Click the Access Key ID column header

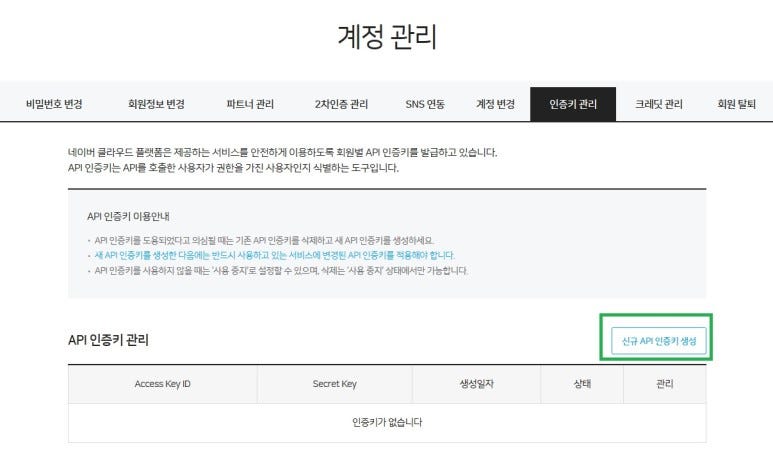pos(163,384)
